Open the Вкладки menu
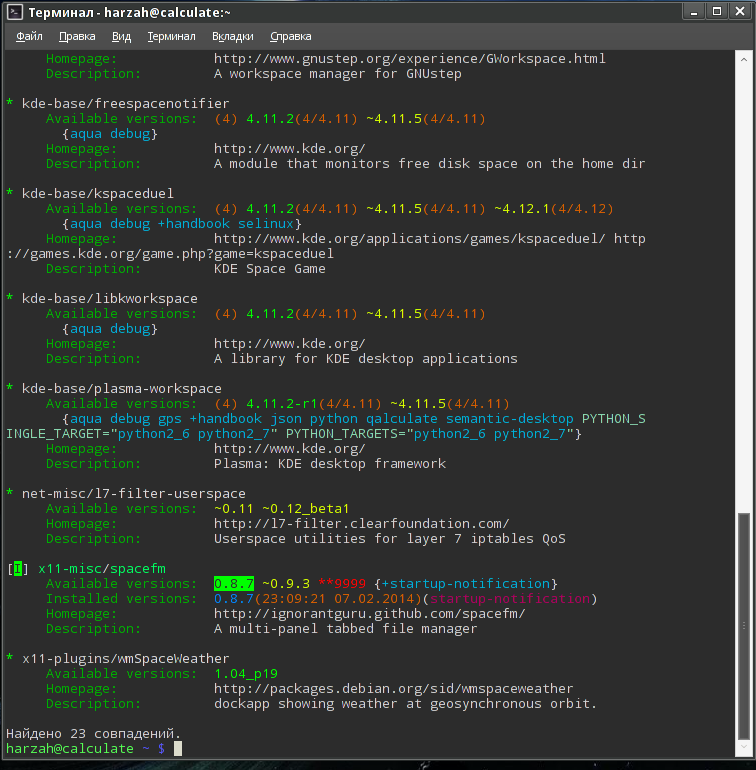Screen dimensions: 756x770 [233, 36]
